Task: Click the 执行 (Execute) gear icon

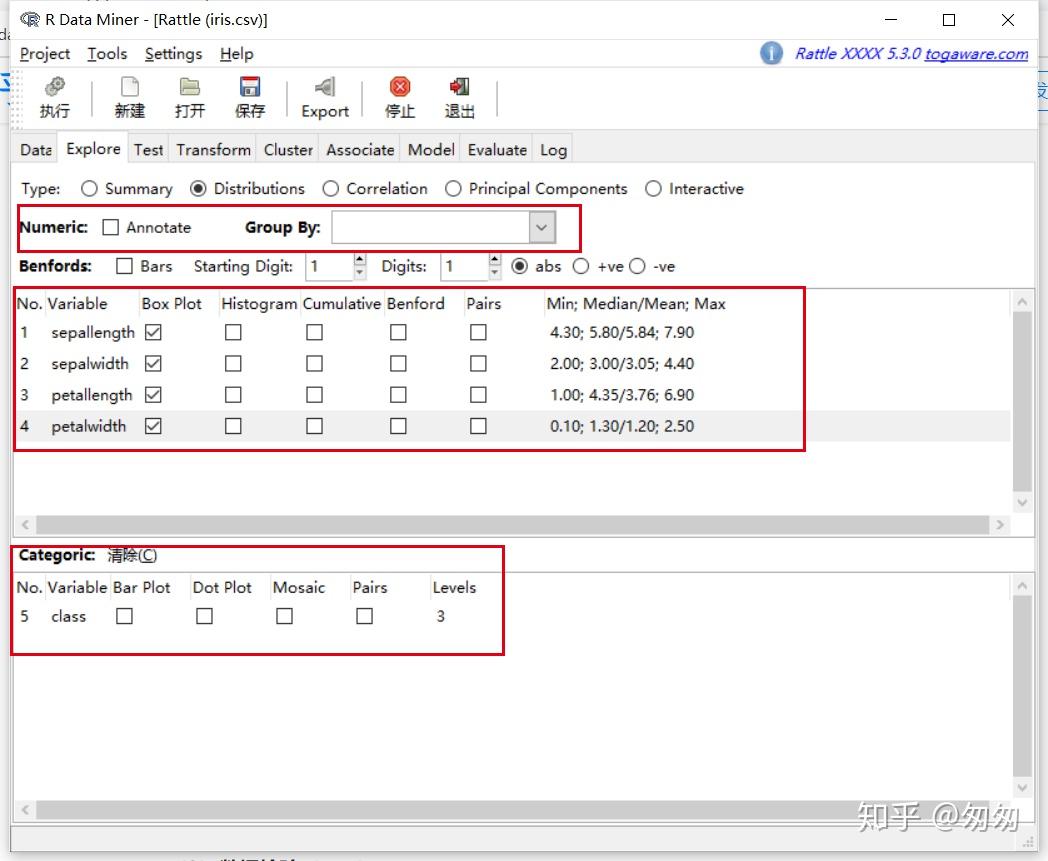Action: tap(55, 88)
